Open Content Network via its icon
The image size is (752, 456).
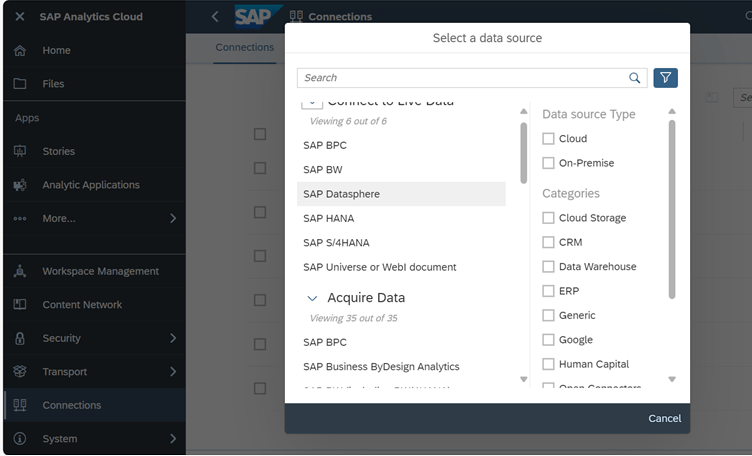pos(20,304)
